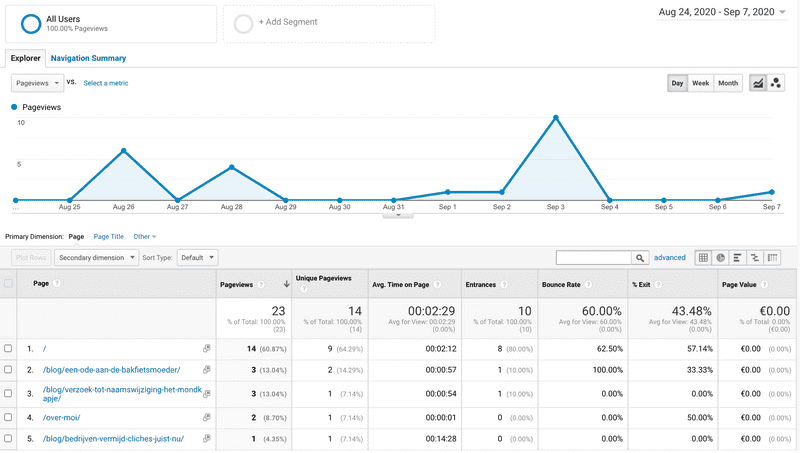The image size is (800, 453).
Task: Open the Pageviews metric dropdown
Action: 38,83
